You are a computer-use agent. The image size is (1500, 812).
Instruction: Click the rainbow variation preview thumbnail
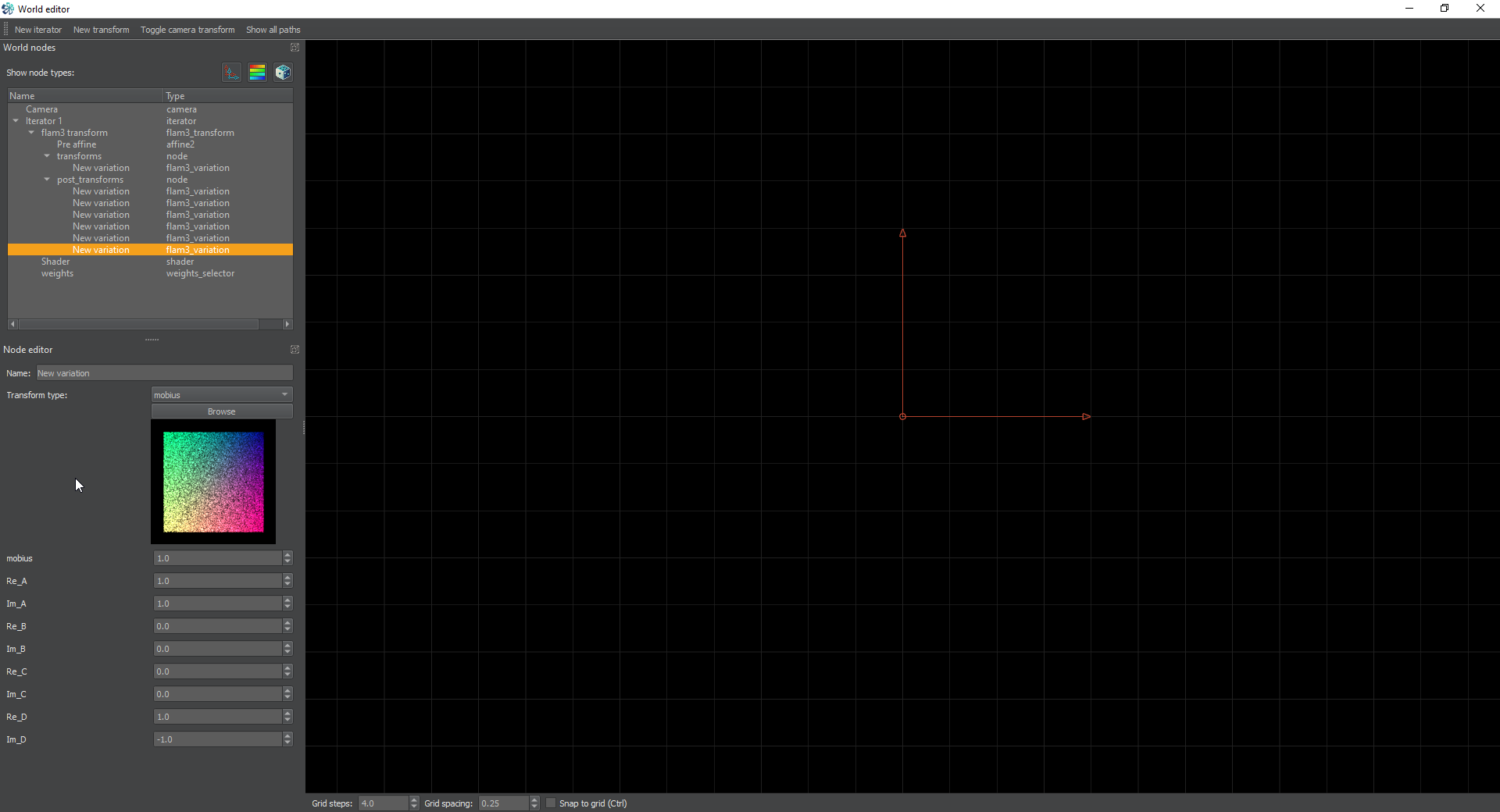[213, 482]
